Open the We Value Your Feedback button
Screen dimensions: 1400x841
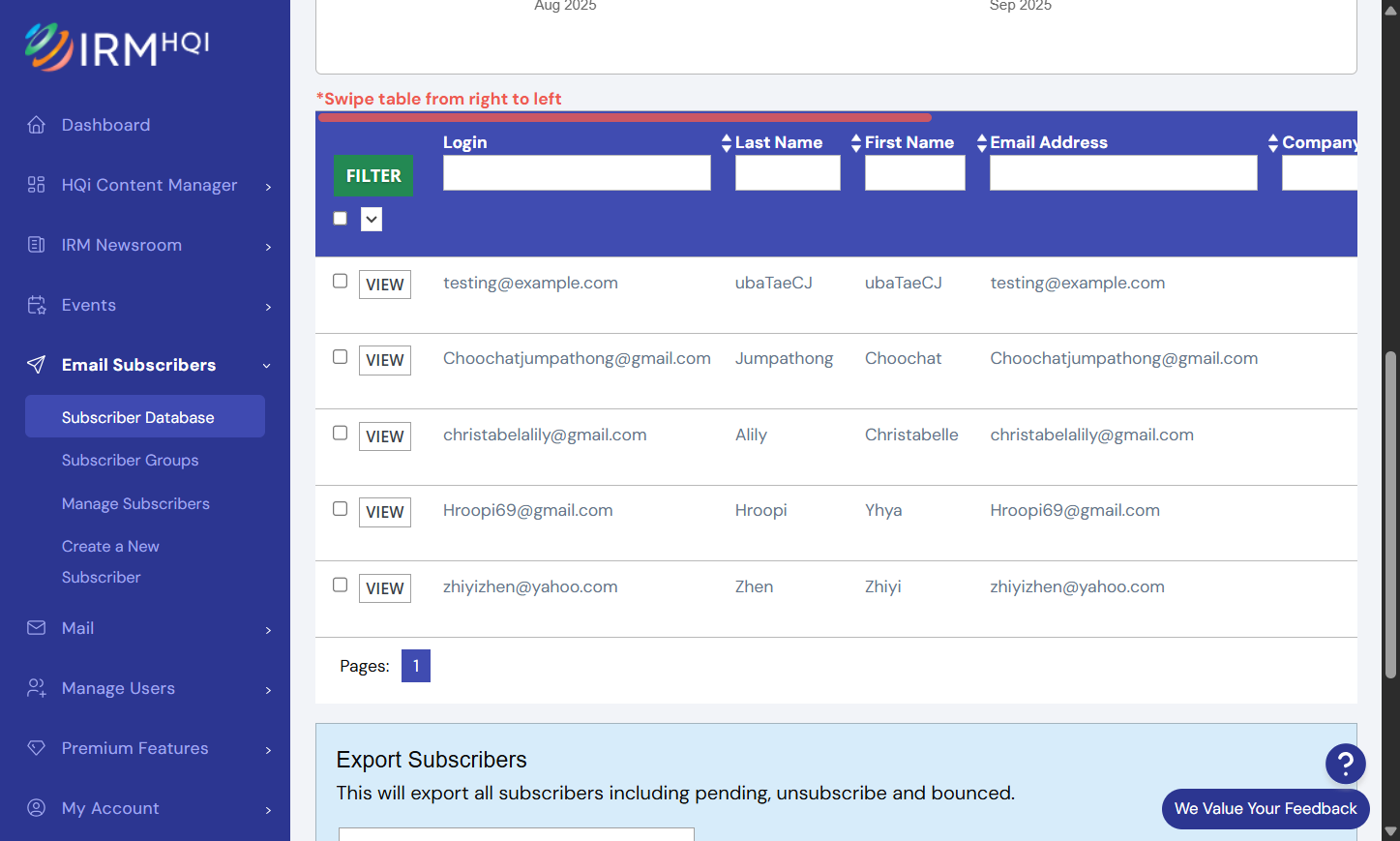1266,809
